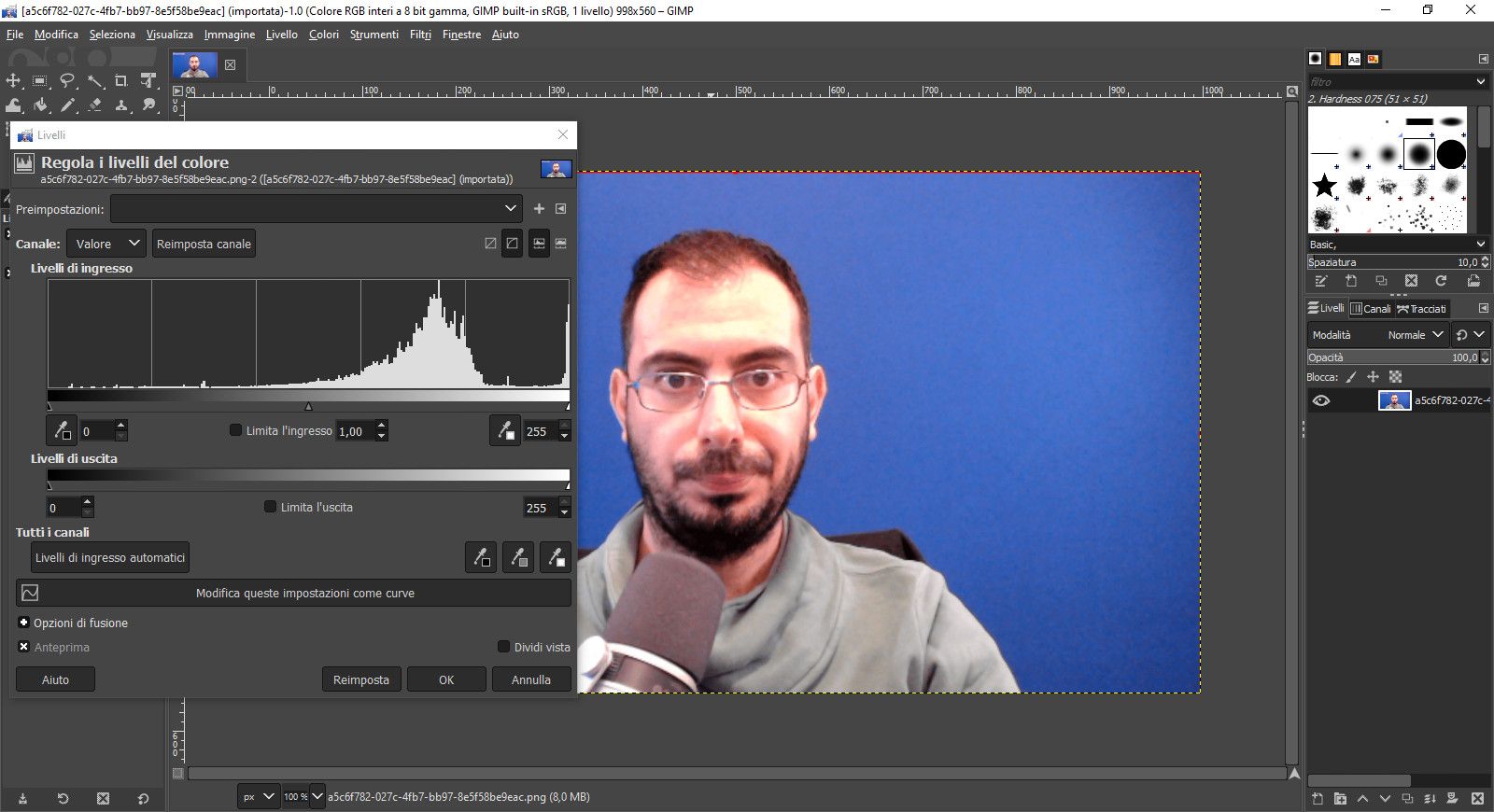
Task: Select the Unified Transform tool
Action: (148, 81)
